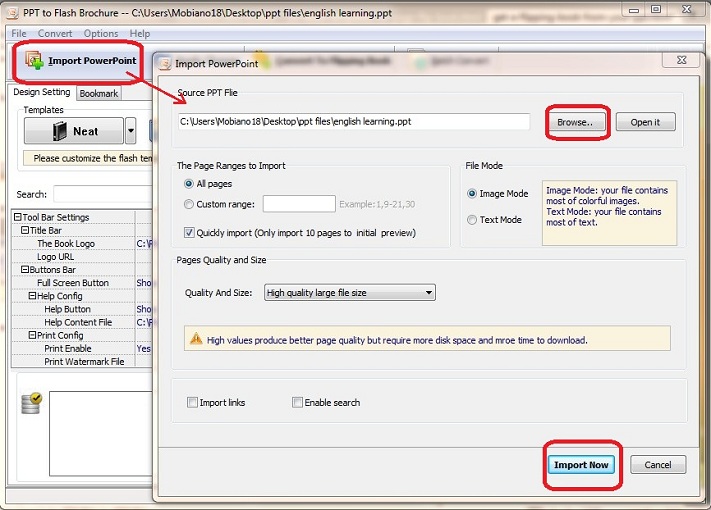Image resolution: width=711 pixels, height=510 pixels.
Task: Collapse the Help Config tree node
Action: coord(32,296)
